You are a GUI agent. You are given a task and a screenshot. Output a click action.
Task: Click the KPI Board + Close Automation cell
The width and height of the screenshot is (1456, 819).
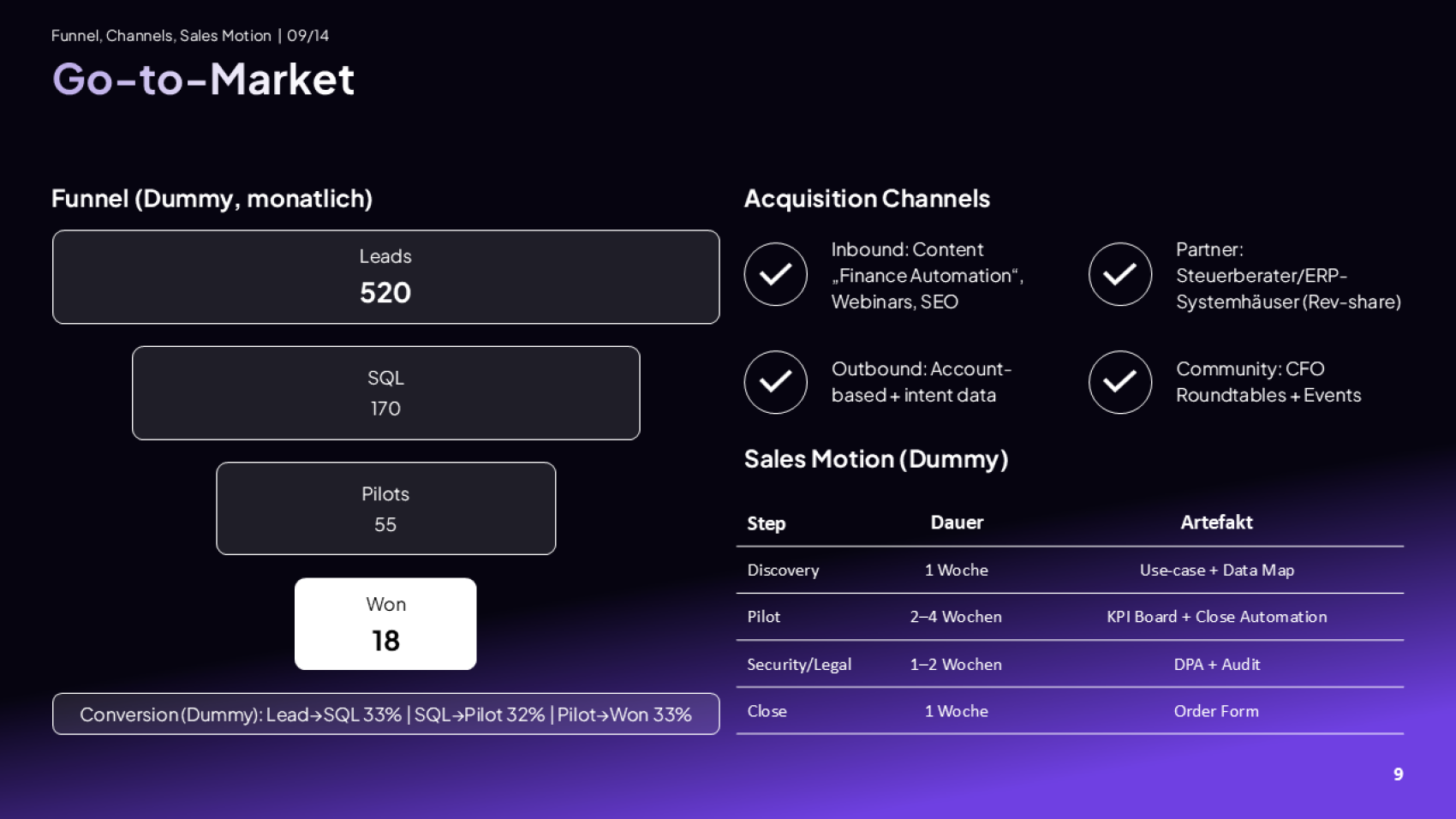(x=1216, y=617)
